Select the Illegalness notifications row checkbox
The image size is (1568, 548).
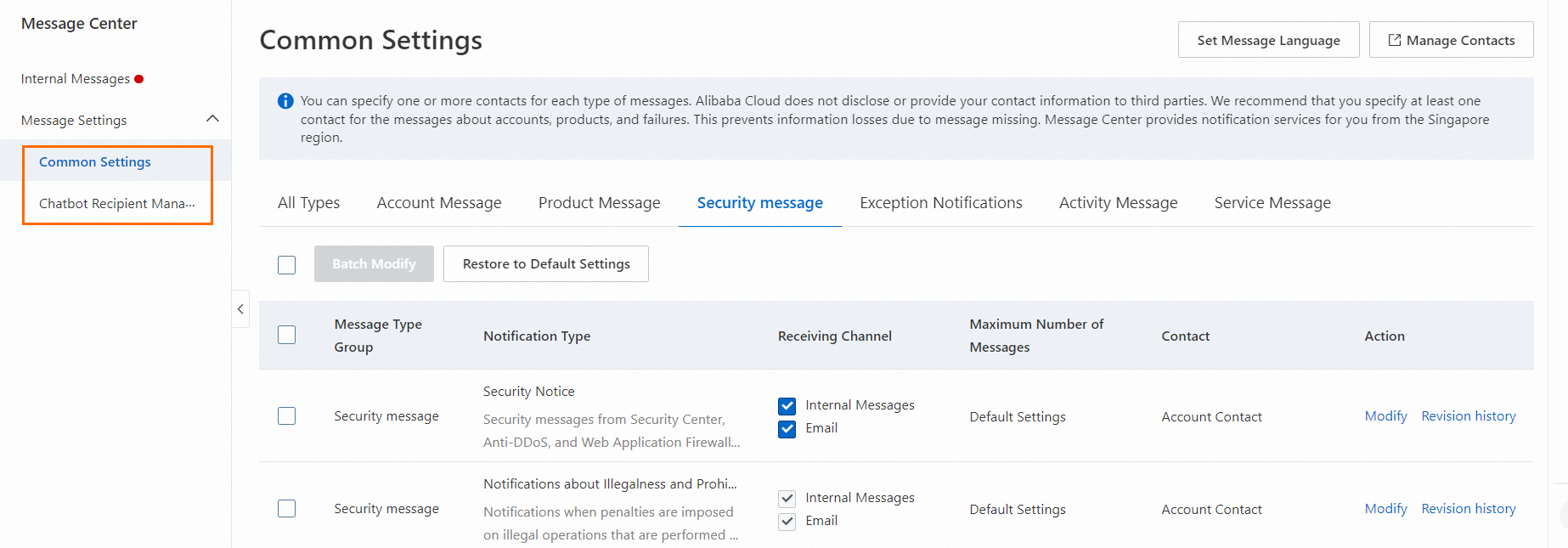pyautogui.click(x=287, y=509)
